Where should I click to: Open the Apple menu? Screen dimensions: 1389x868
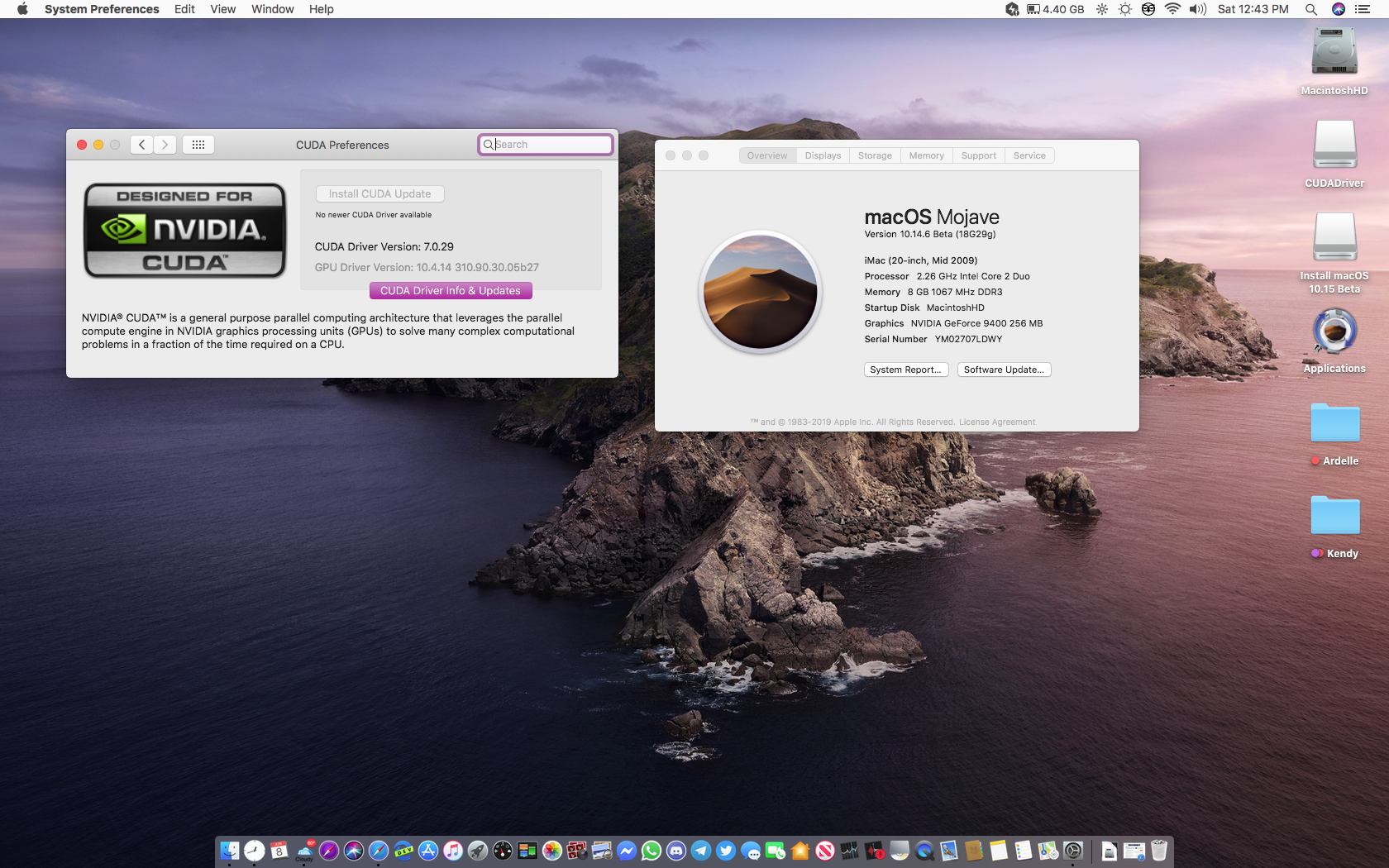pyautogui.click(x=22, y=9)
